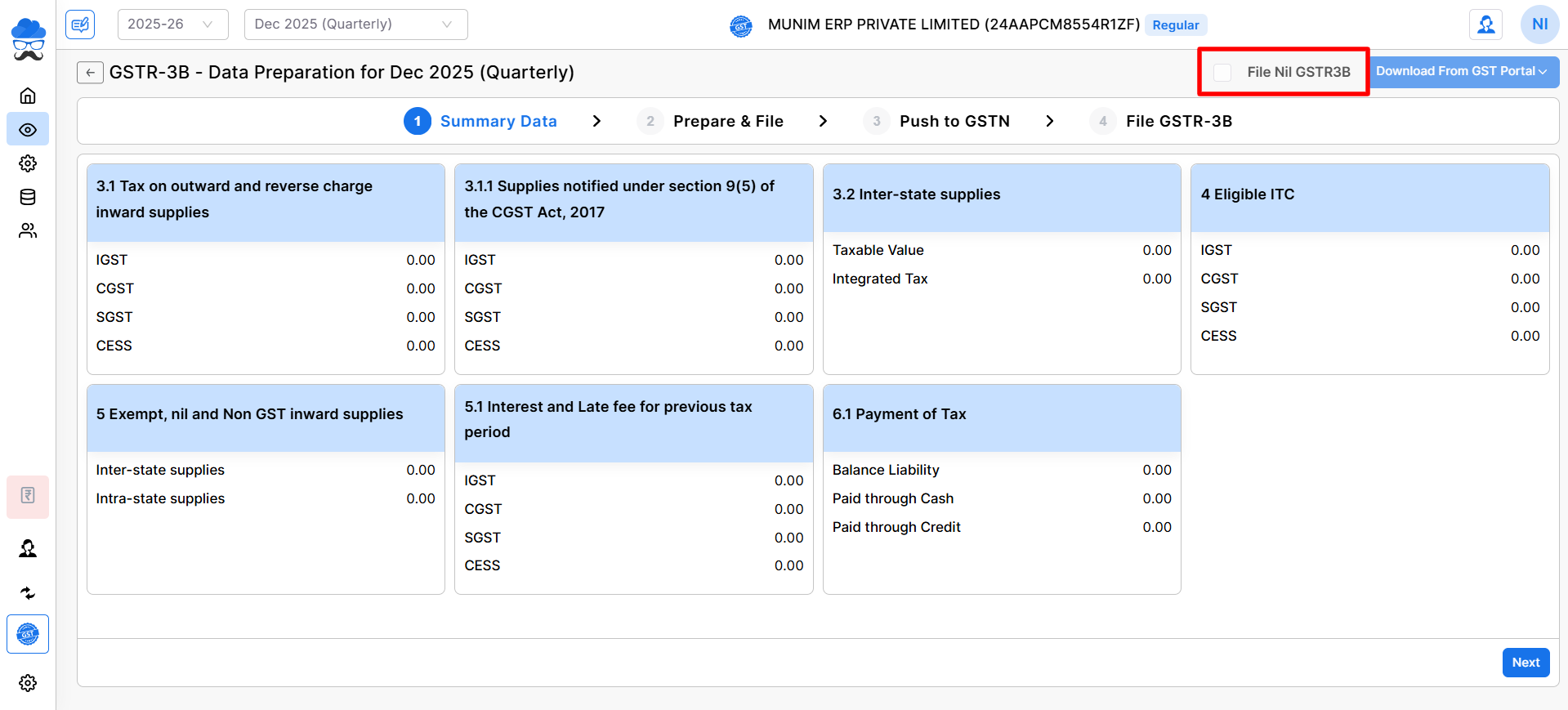The width and height of the screenshot is (1568, 710).
Task: Expand the Dec 2025 (Quarterly) period dropdown
Action: (355, 25)
